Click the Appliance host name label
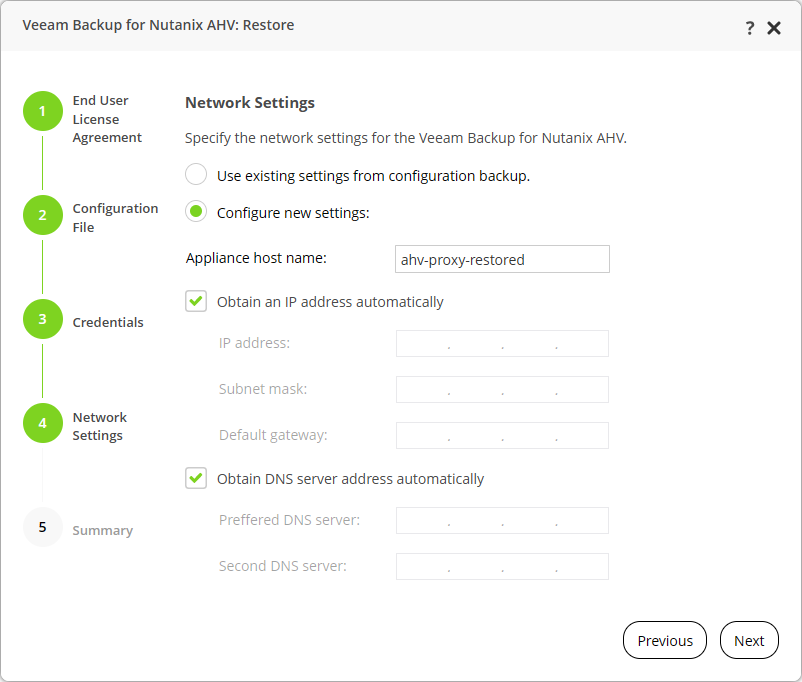802x682 pixels. click(x=256, y=258)
